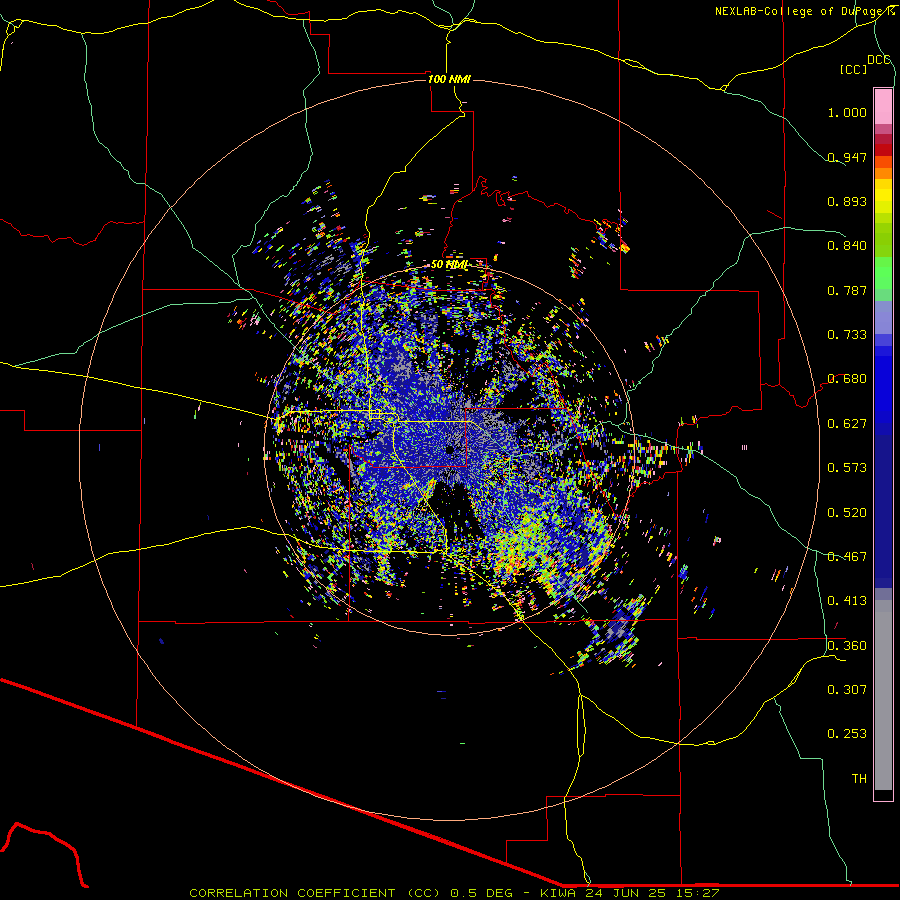Viewport: 900px width, 900px height.
Task: Select the 0.253 scale value
Action: [x=847, y=734]
